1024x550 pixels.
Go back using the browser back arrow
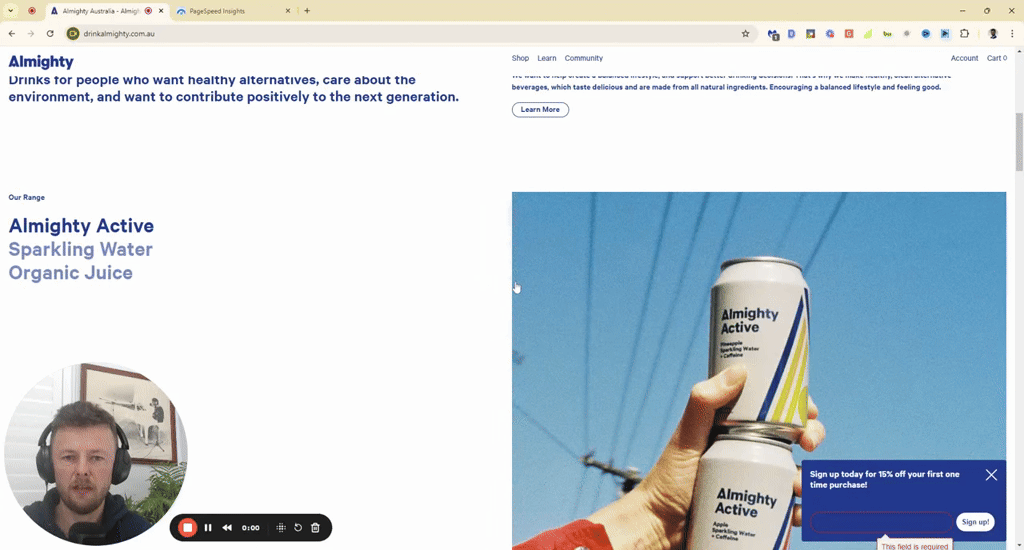pos(12,33)
